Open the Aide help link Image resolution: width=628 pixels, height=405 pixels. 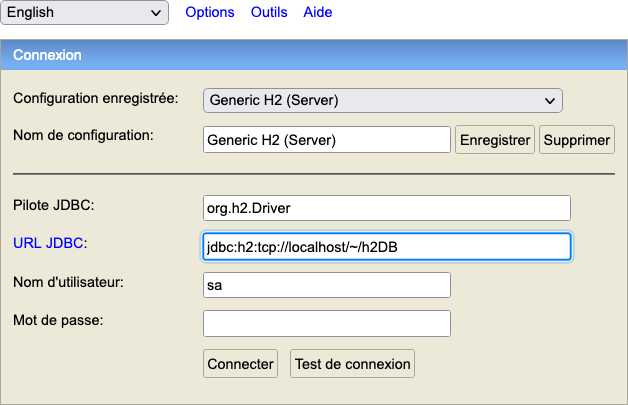(x=318, y=12)
